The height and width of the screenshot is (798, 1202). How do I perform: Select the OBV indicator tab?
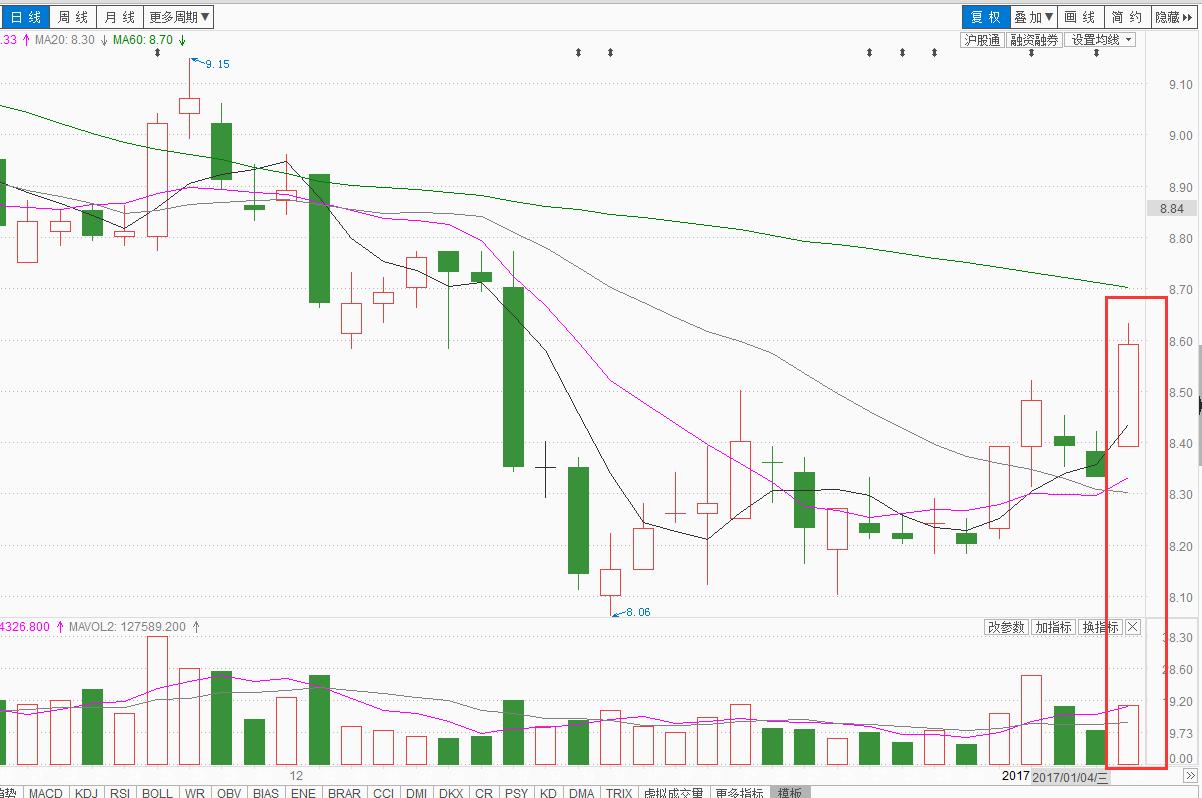point(229,792)
